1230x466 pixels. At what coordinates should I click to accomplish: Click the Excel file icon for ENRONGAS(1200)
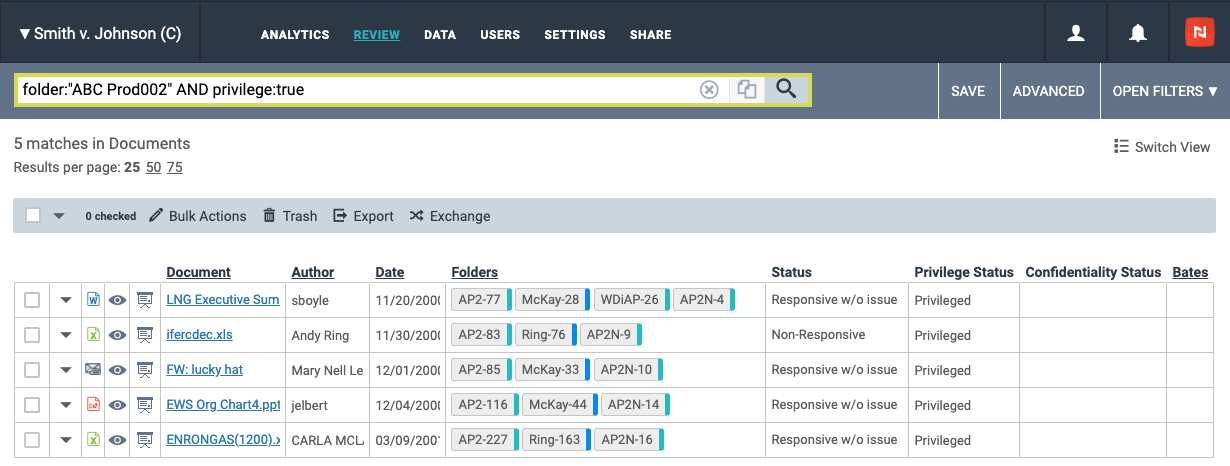[x=93, y=439]
